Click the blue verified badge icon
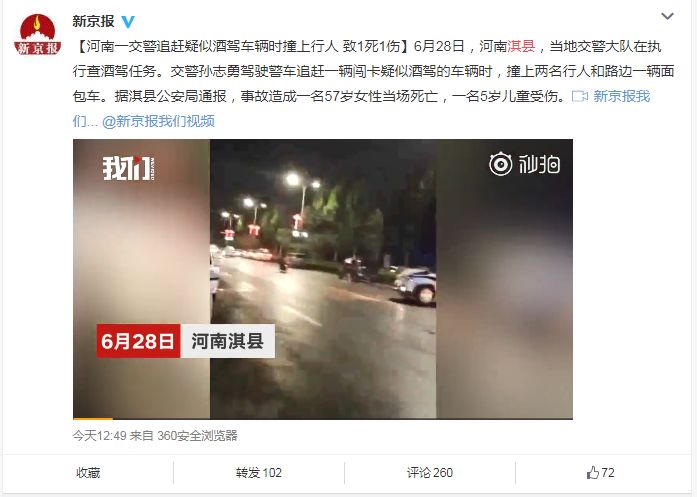Image resolution: width=697 pixels, height=497 pixels. [128, 21]
